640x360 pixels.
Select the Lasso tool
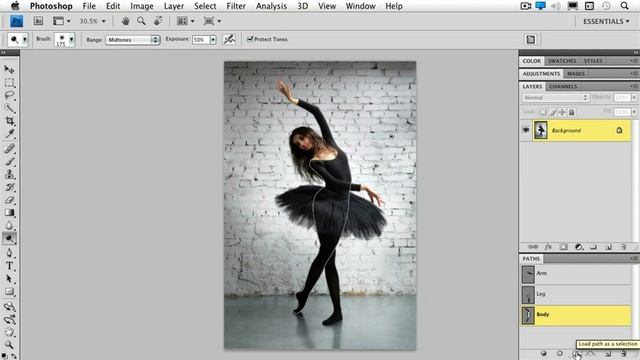click(x=9, y=96)
